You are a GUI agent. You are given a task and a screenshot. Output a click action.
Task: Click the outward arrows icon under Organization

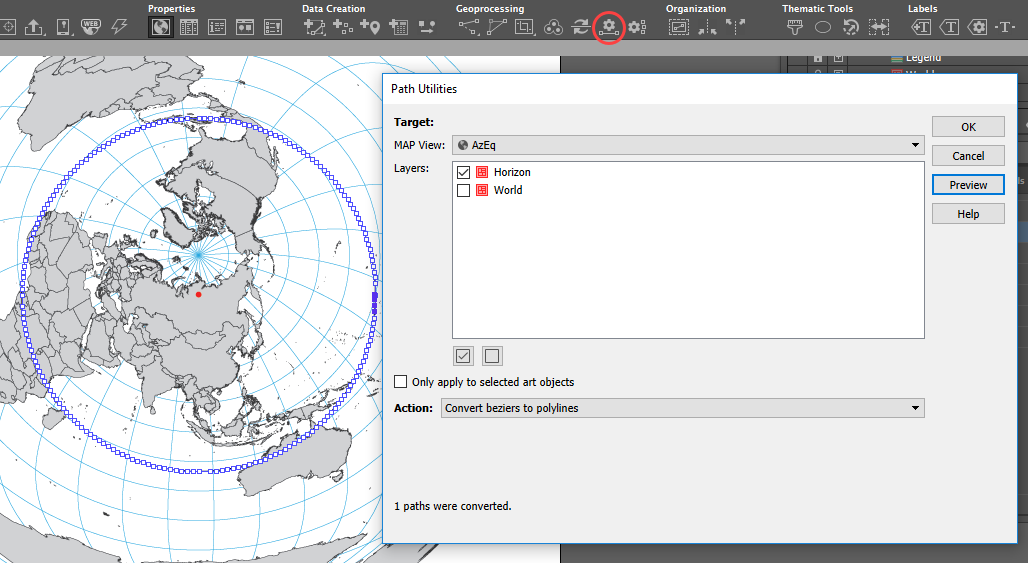point(736,27)
